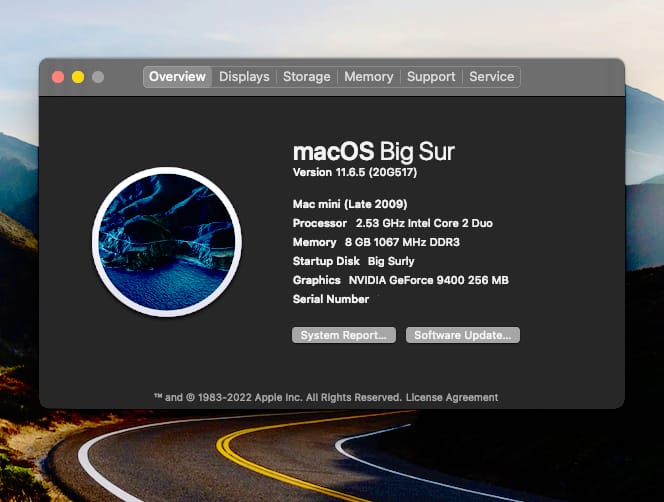
Task: Open the Support tab
Action: (431, 77)
